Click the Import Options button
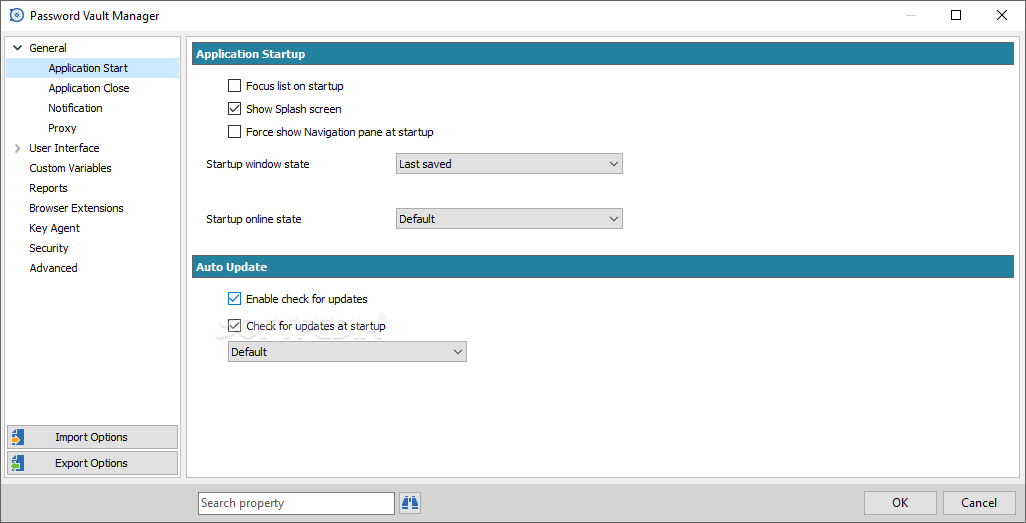 click(x=92, y=437)
